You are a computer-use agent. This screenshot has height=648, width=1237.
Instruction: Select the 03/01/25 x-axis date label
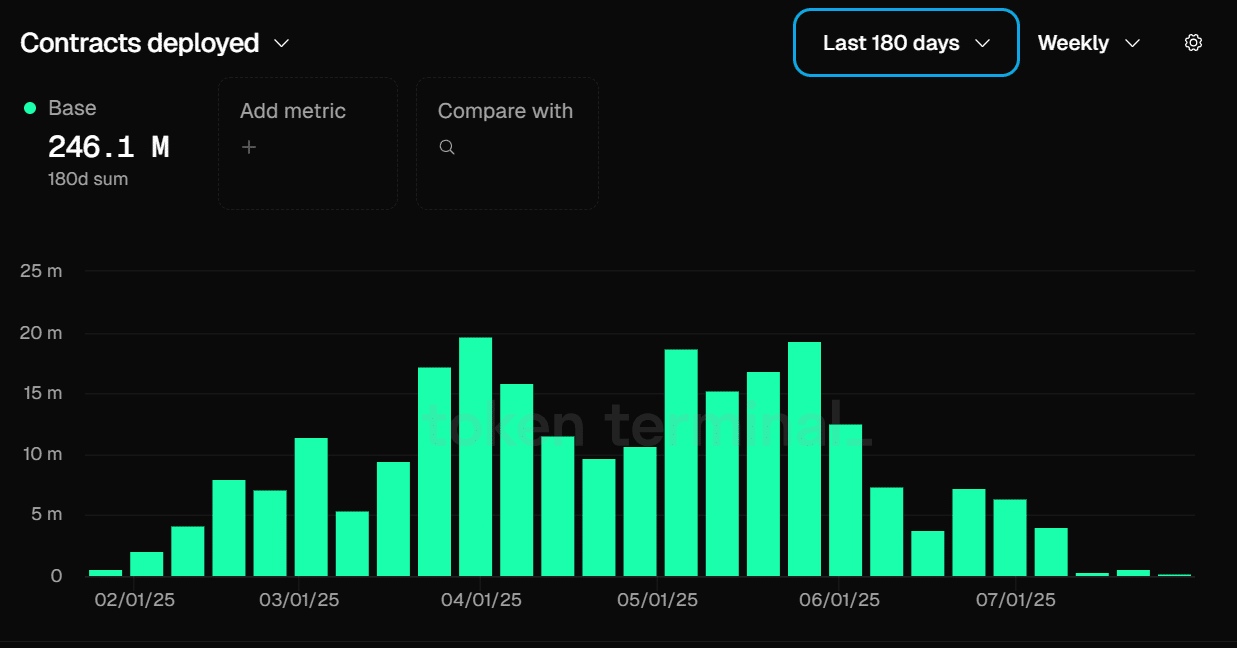[x=299, y=601]
